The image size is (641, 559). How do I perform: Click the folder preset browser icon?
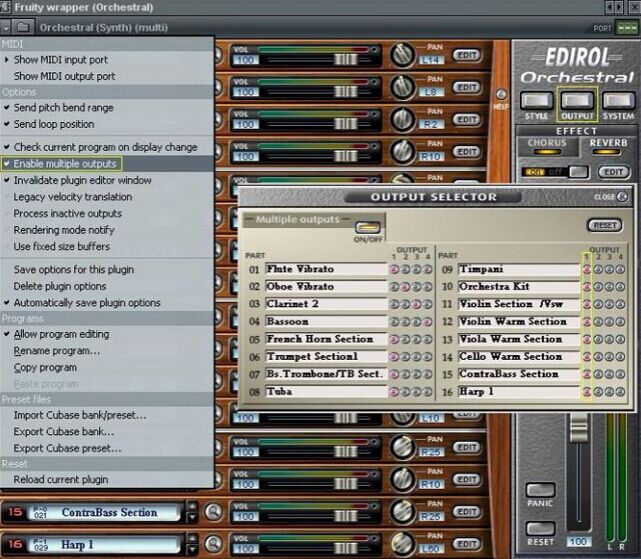[x=23, y=27]
